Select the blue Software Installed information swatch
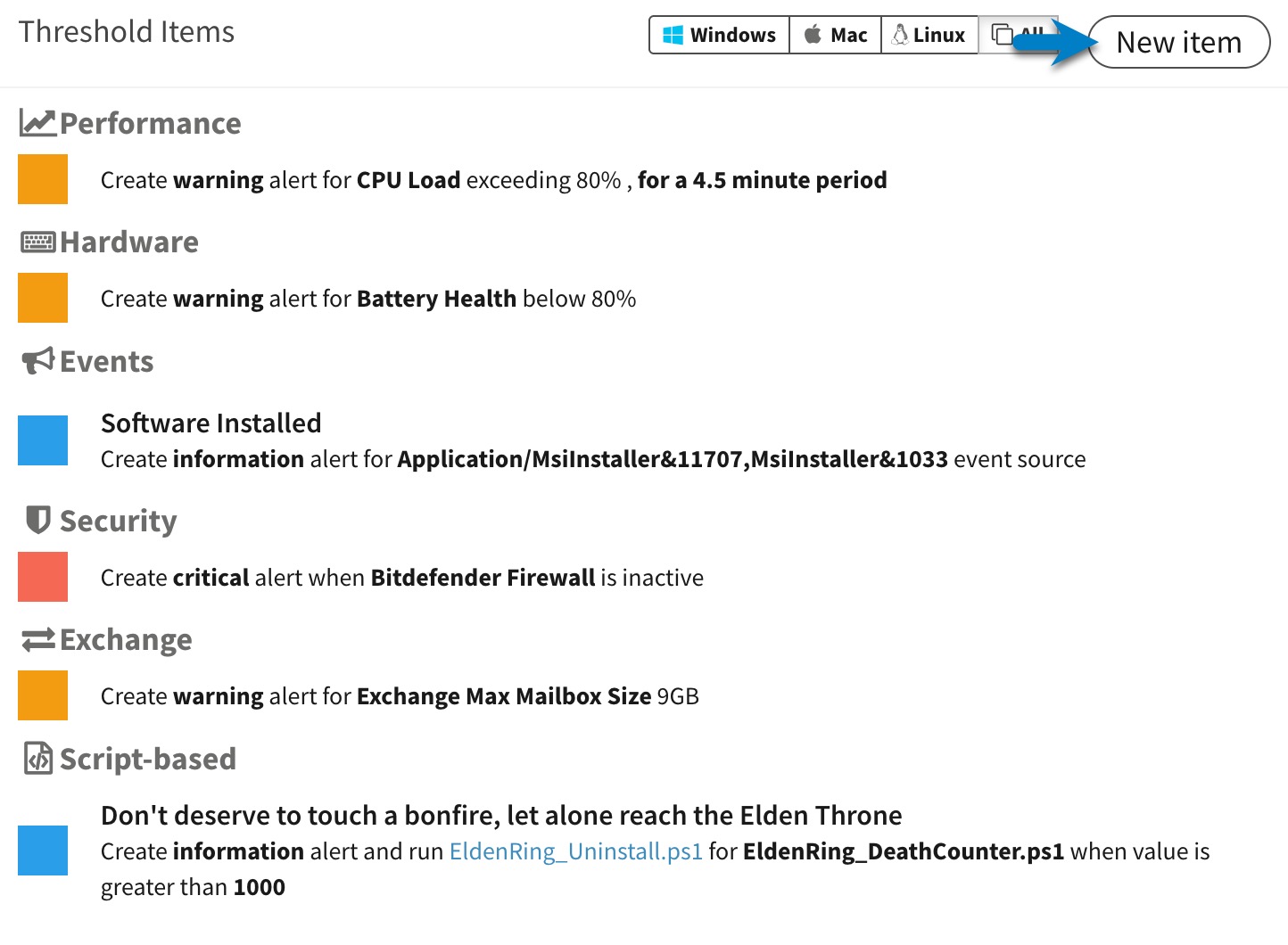1288x945 pixels. point(43,440)
